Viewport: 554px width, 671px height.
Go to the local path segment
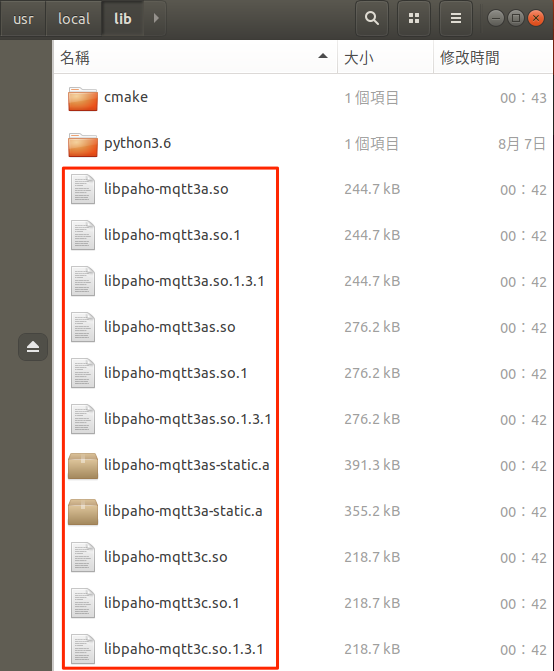coord(74,18)
